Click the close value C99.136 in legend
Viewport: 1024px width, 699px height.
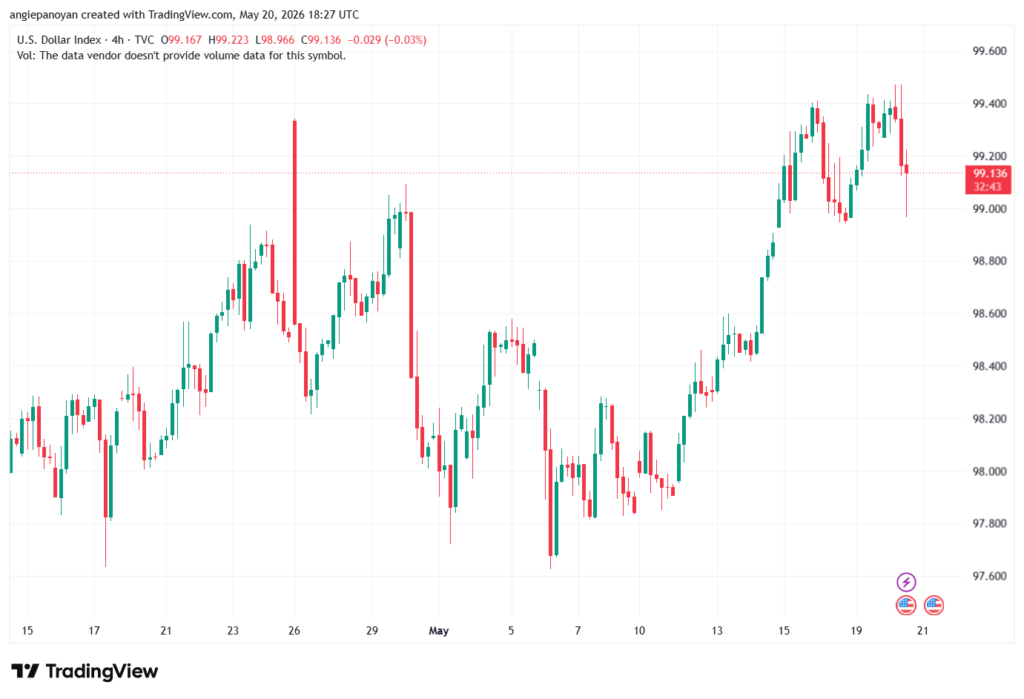(x=321, y=40)
